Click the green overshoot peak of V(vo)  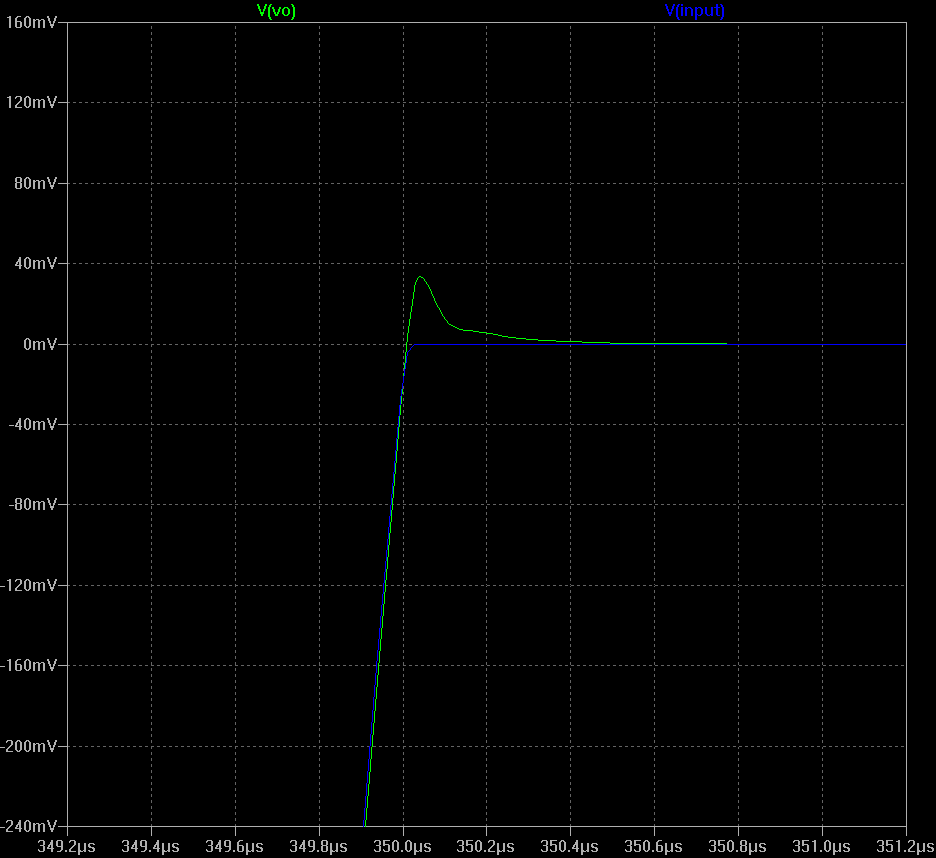click(420, 277)
